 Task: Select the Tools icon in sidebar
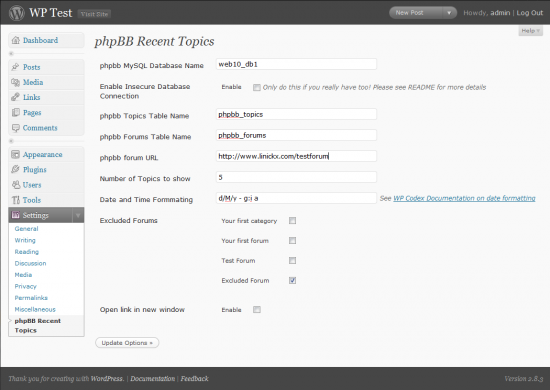click(x=16, y=200)
